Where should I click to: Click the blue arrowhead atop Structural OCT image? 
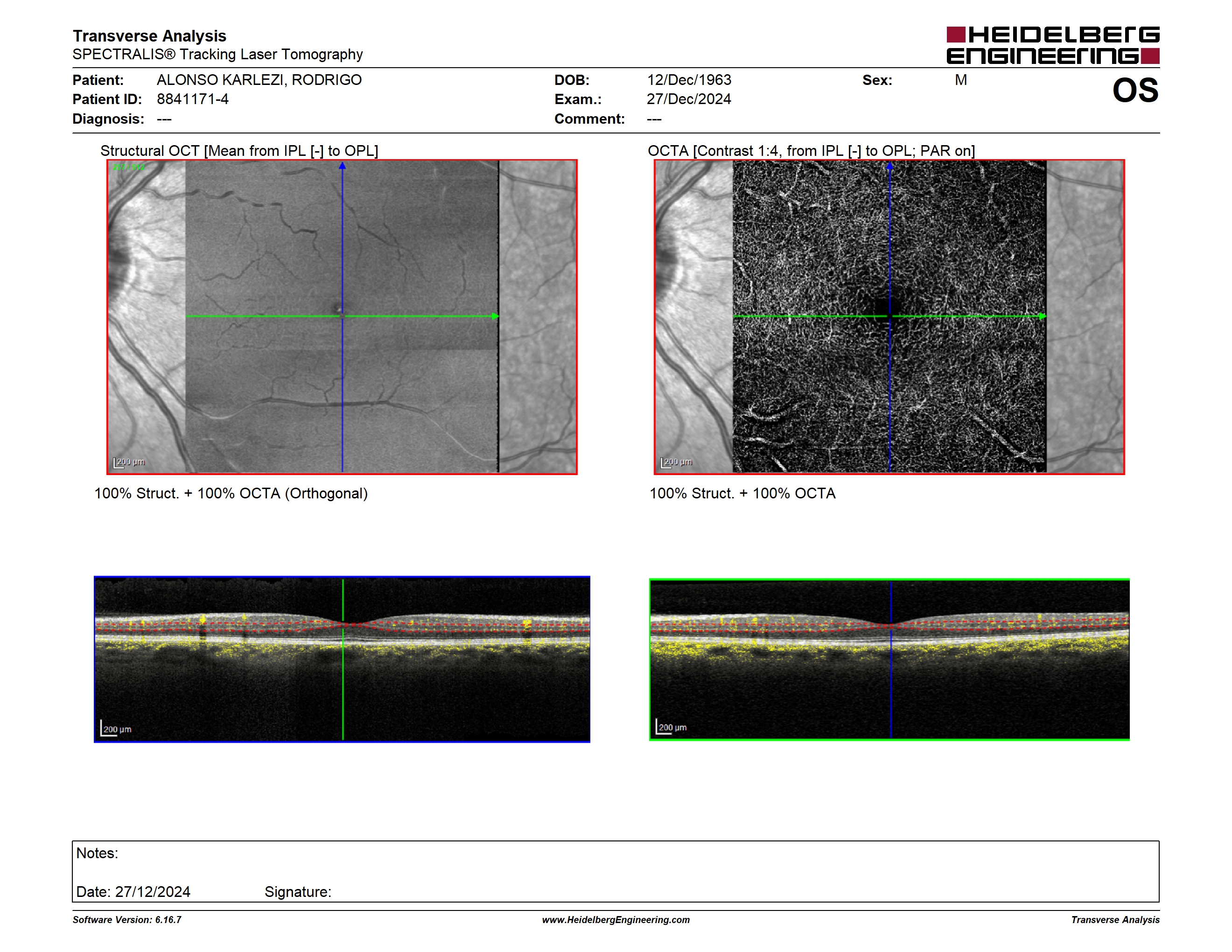pos(342,166)
